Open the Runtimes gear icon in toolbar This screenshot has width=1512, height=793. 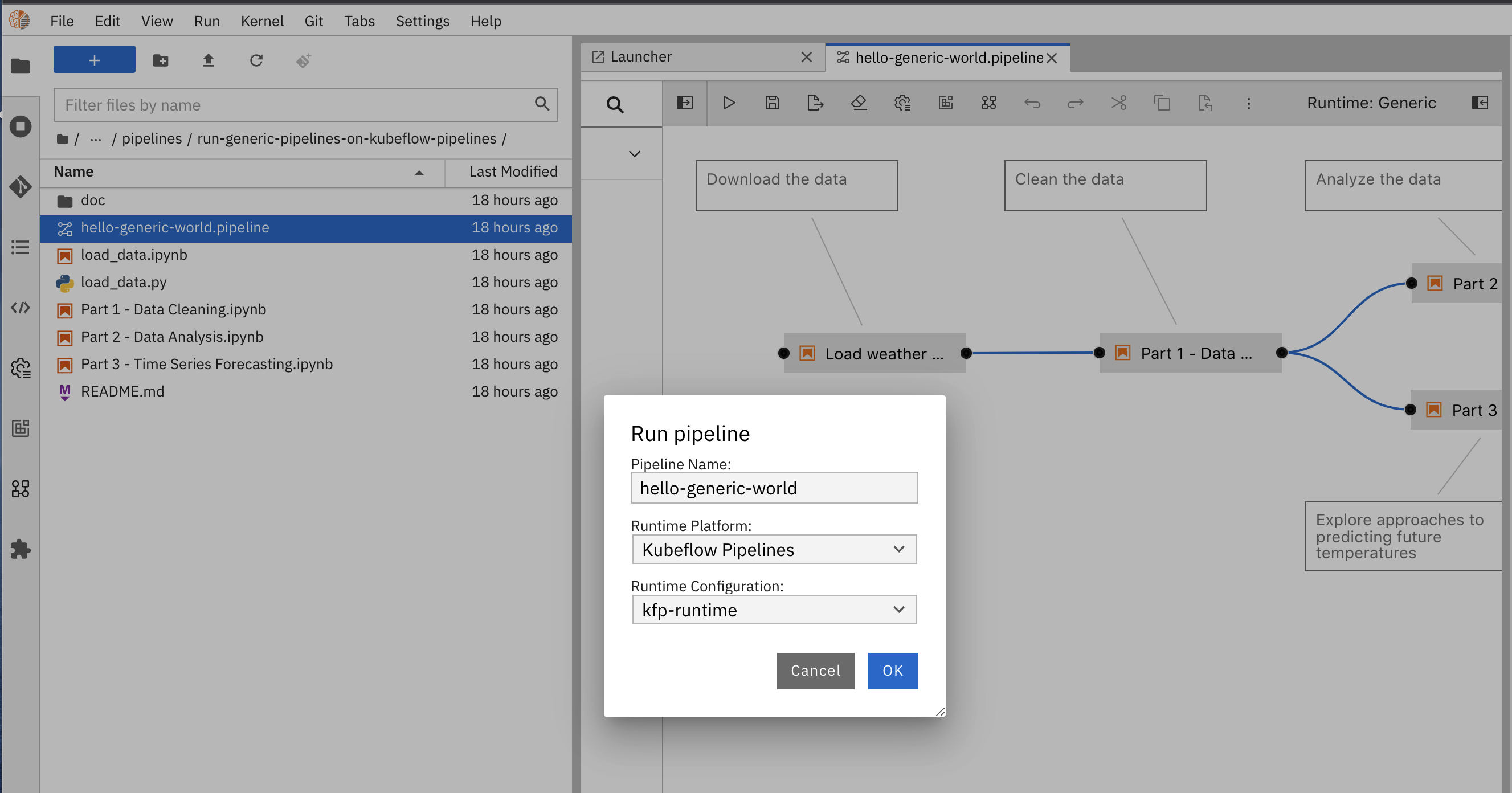coord(902,103)
